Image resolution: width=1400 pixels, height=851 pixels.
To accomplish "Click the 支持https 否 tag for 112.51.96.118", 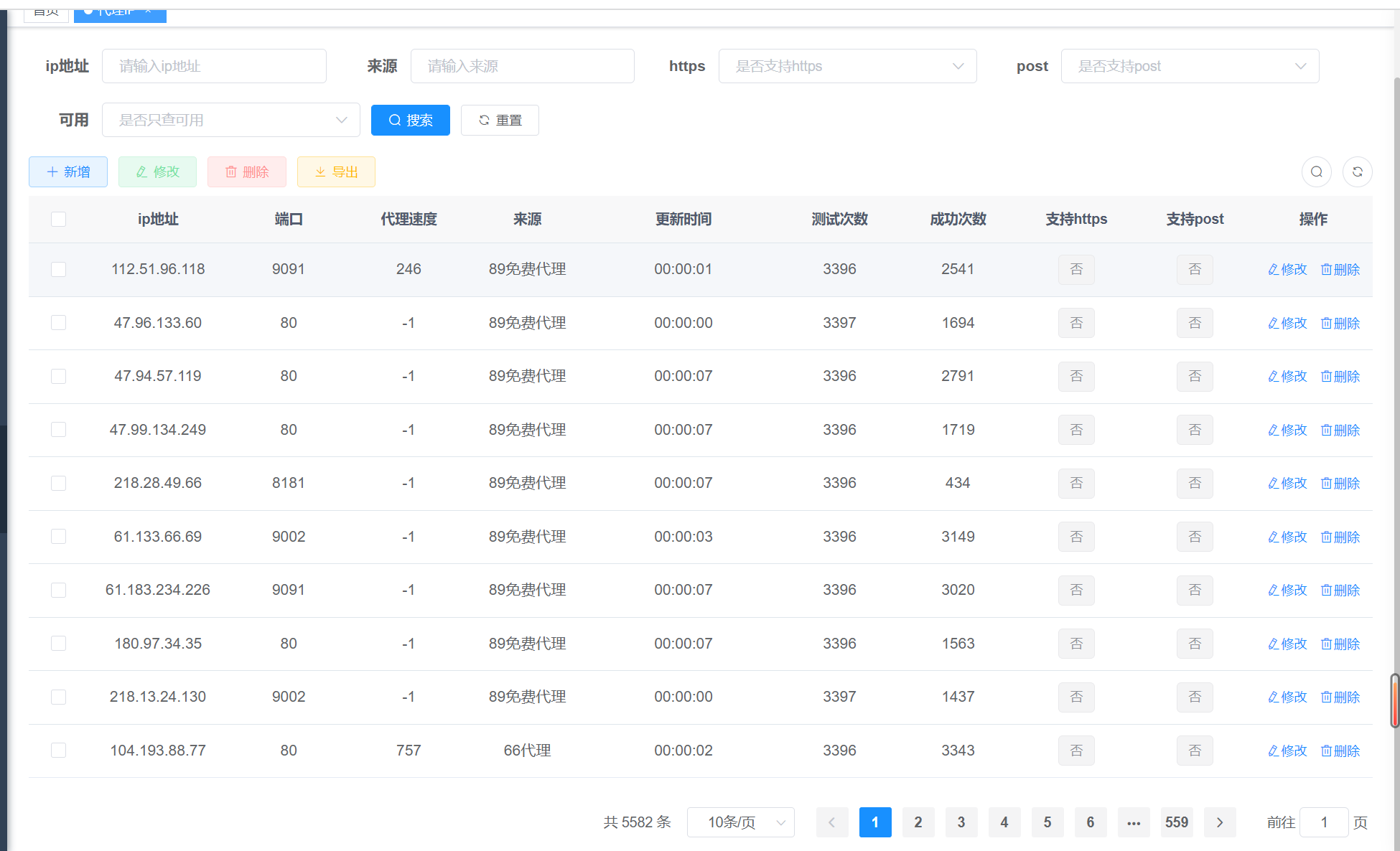I will [x=1076, y=269].
